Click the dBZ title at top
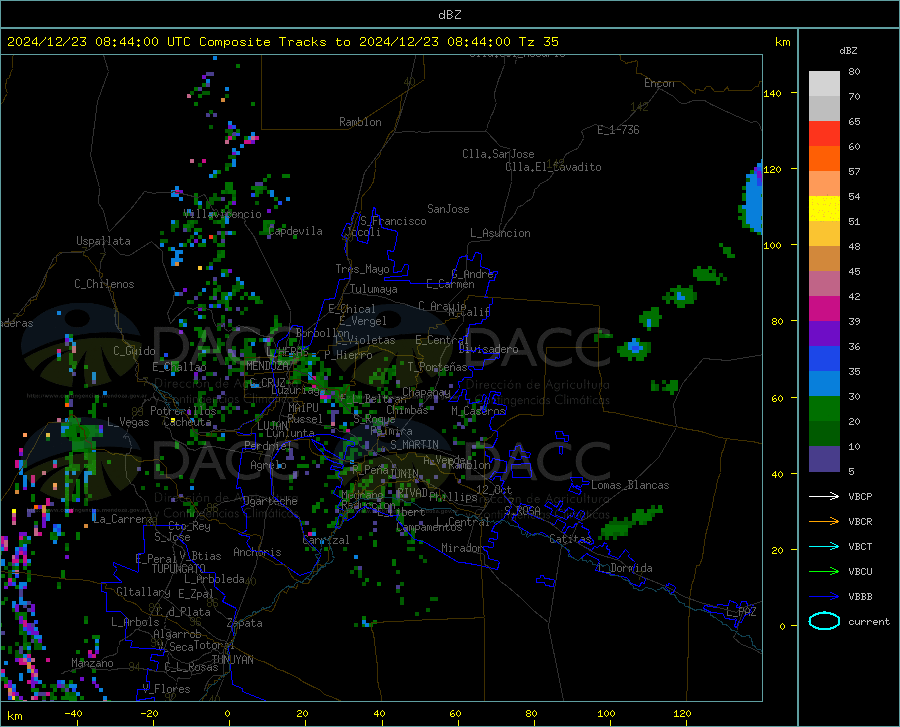 [449, 15]
